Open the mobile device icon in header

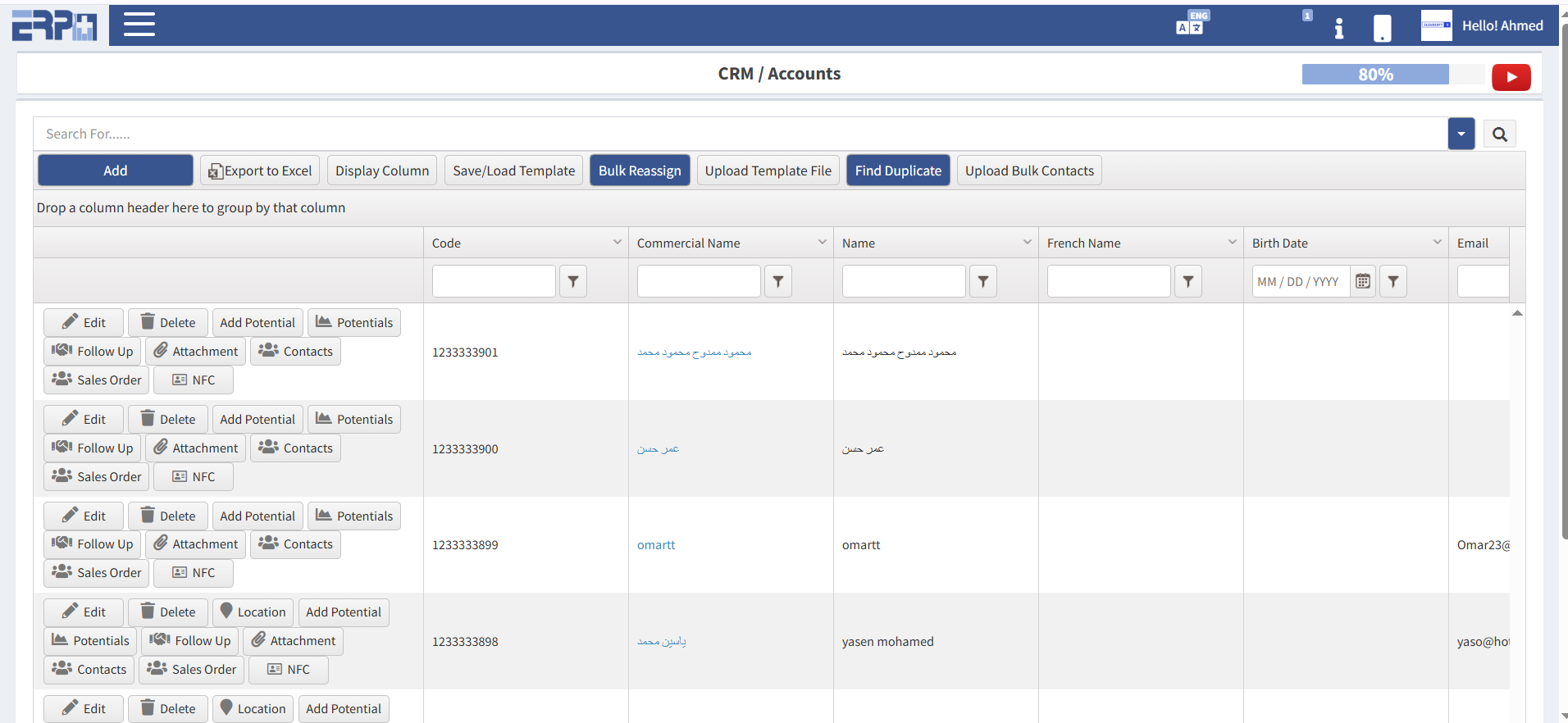click(x=1382, y=28)
